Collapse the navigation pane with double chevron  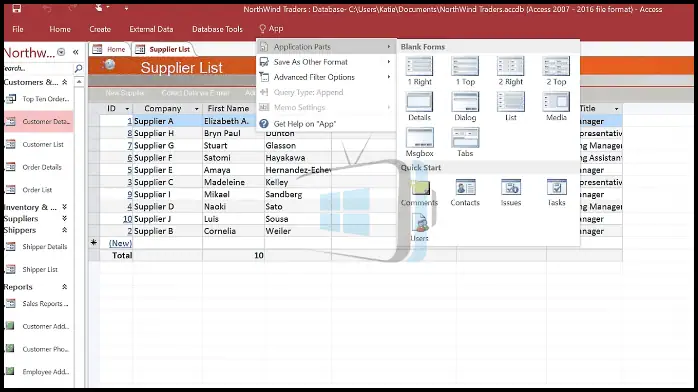pos(76,52)
